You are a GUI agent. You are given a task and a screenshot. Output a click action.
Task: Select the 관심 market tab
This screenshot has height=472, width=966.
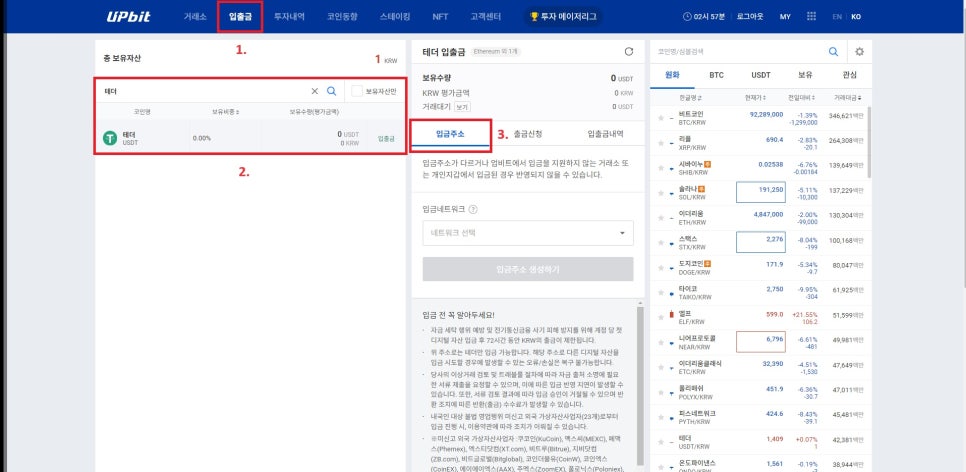pyautogui.click(x=850, y=75)
